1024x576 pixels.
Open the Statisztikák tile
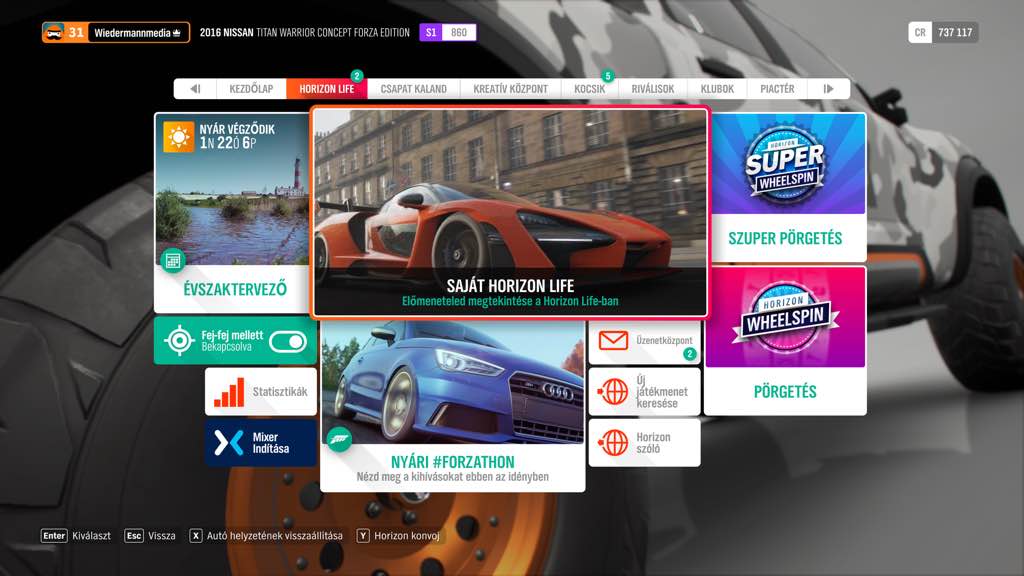261,392
